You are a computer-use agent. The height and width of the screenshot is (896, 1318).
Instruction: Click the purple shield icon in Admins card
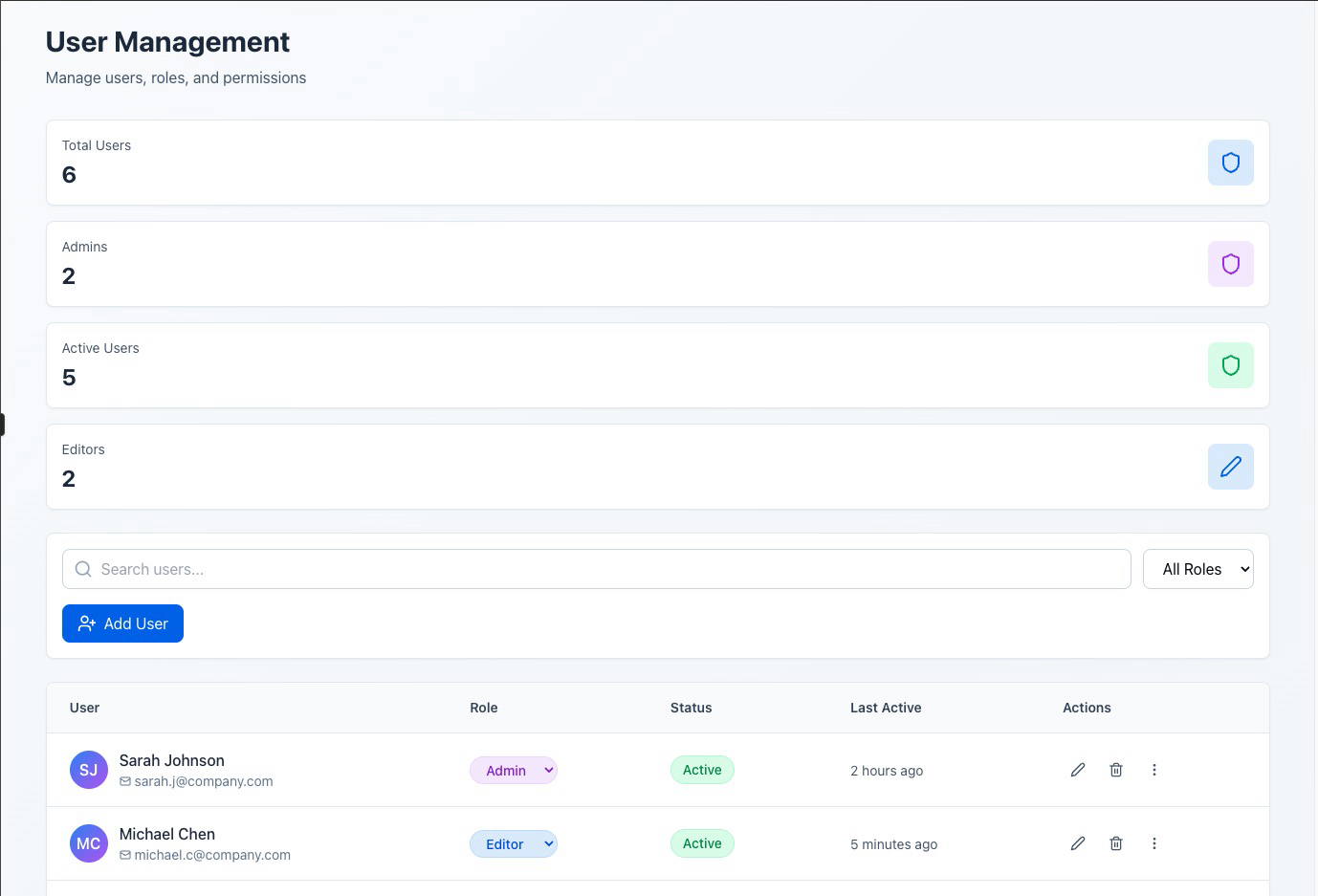[1230, 264]
